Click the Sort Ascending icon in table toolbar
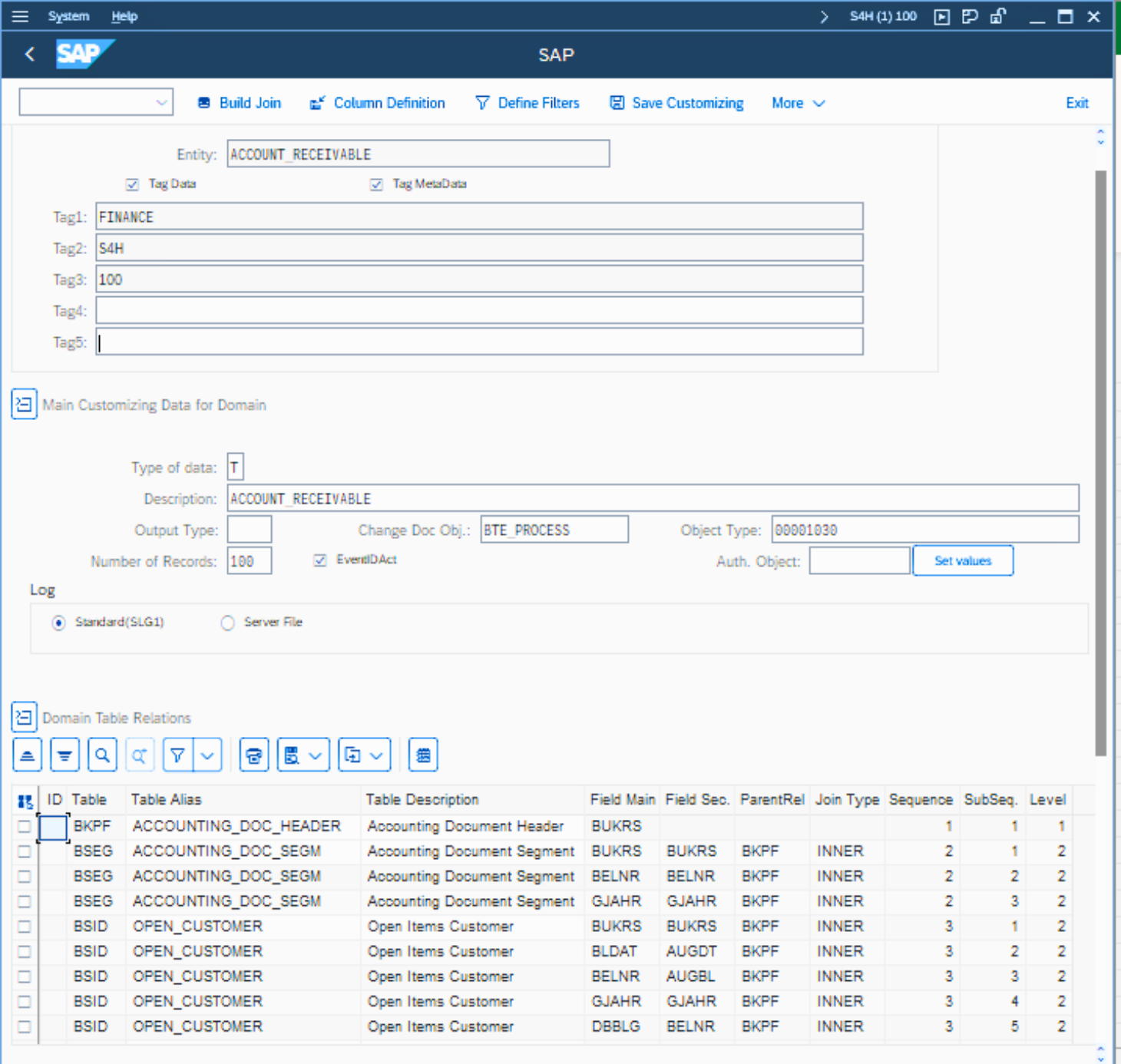The width and height of the screenshot is (1121, 1064). [28, 755]
